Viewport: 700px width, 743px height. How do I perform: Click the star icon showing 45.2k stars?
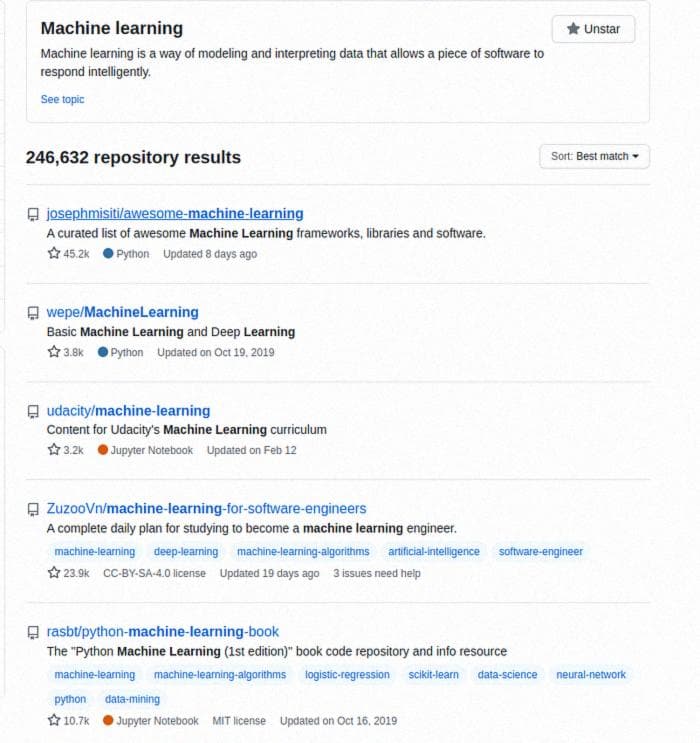tap(54, 253)
